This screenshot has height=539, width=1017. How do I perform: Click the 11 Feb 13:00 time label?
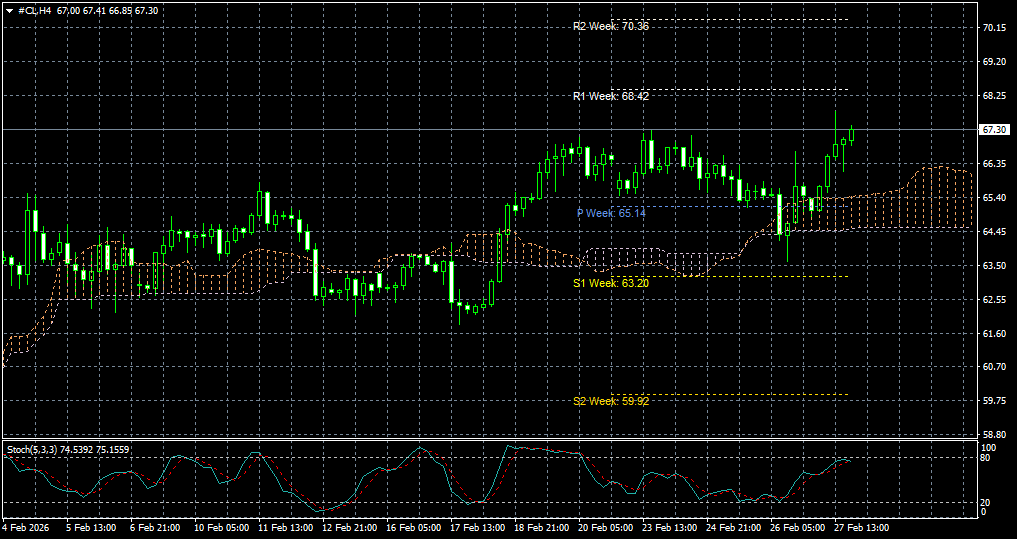(286, 528)
